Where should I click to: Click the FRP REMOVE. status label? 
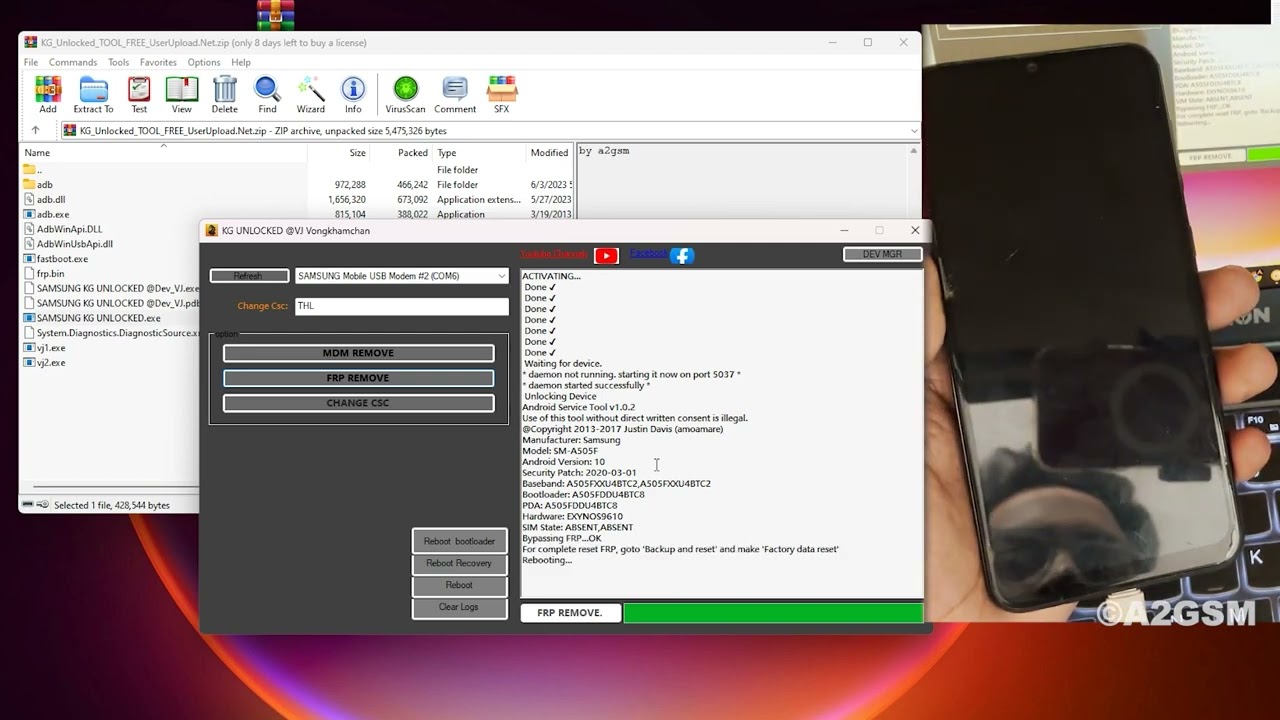(570, 613)
